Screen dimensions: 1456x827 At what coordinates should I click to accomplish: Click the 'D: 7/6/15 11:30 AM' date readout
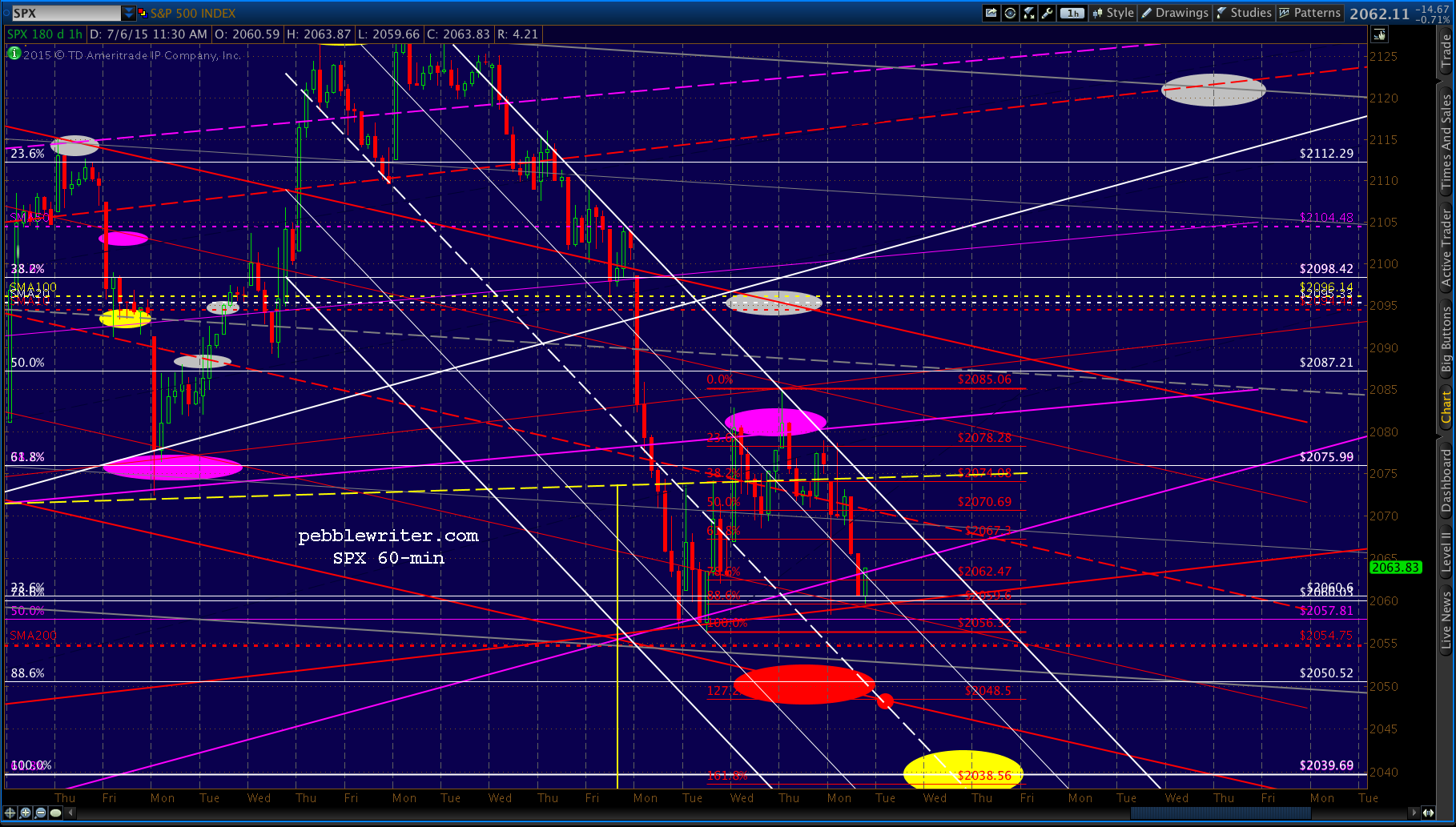pos(148,34)
